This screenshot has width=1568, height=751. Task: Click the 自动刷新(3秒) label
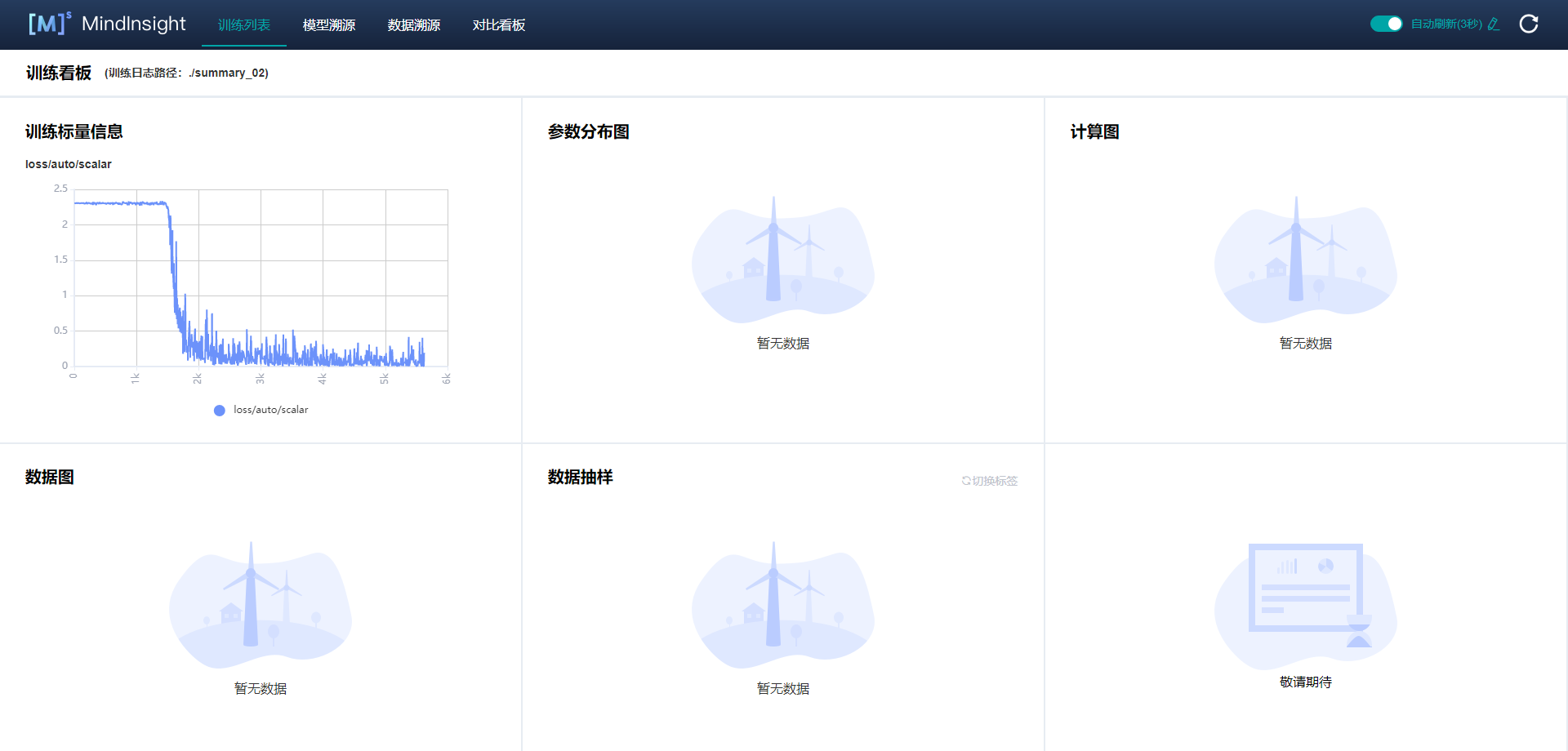coord(1446,24)
